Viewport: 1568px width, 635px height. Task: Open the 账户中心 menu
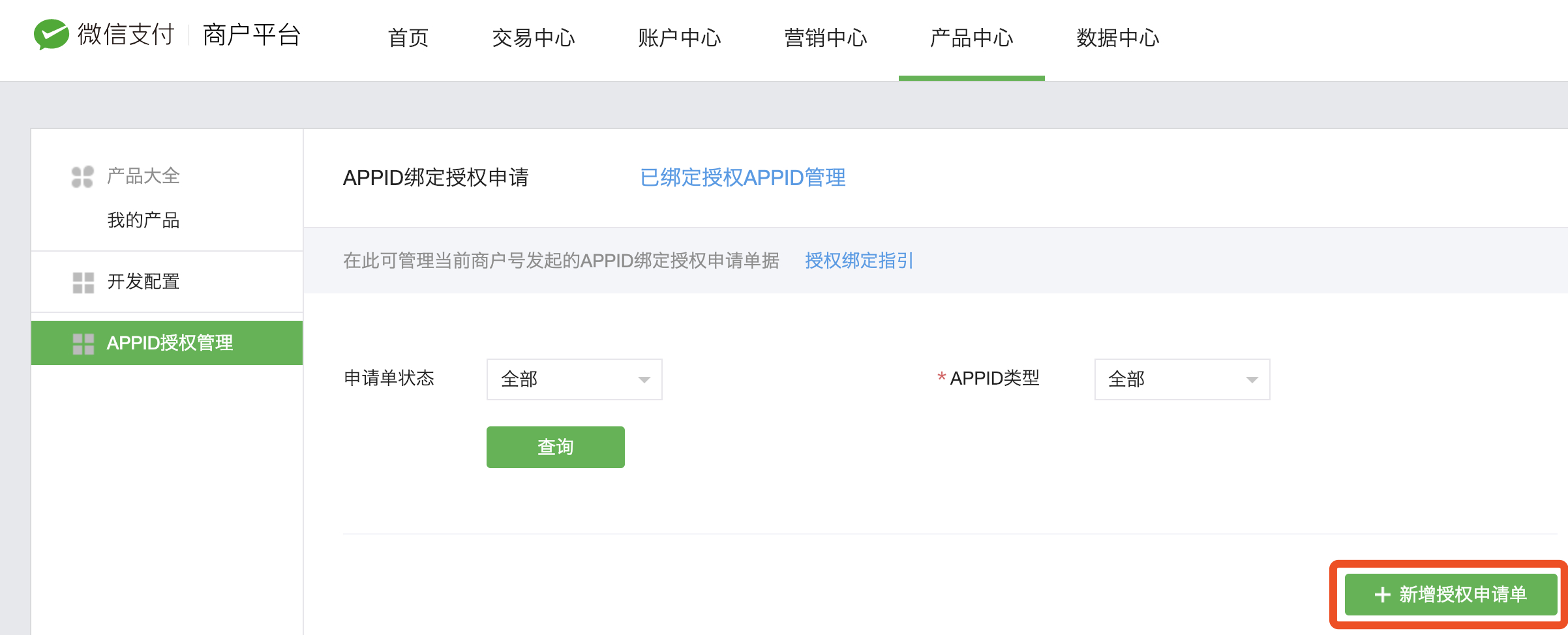(x=680, y=38)
